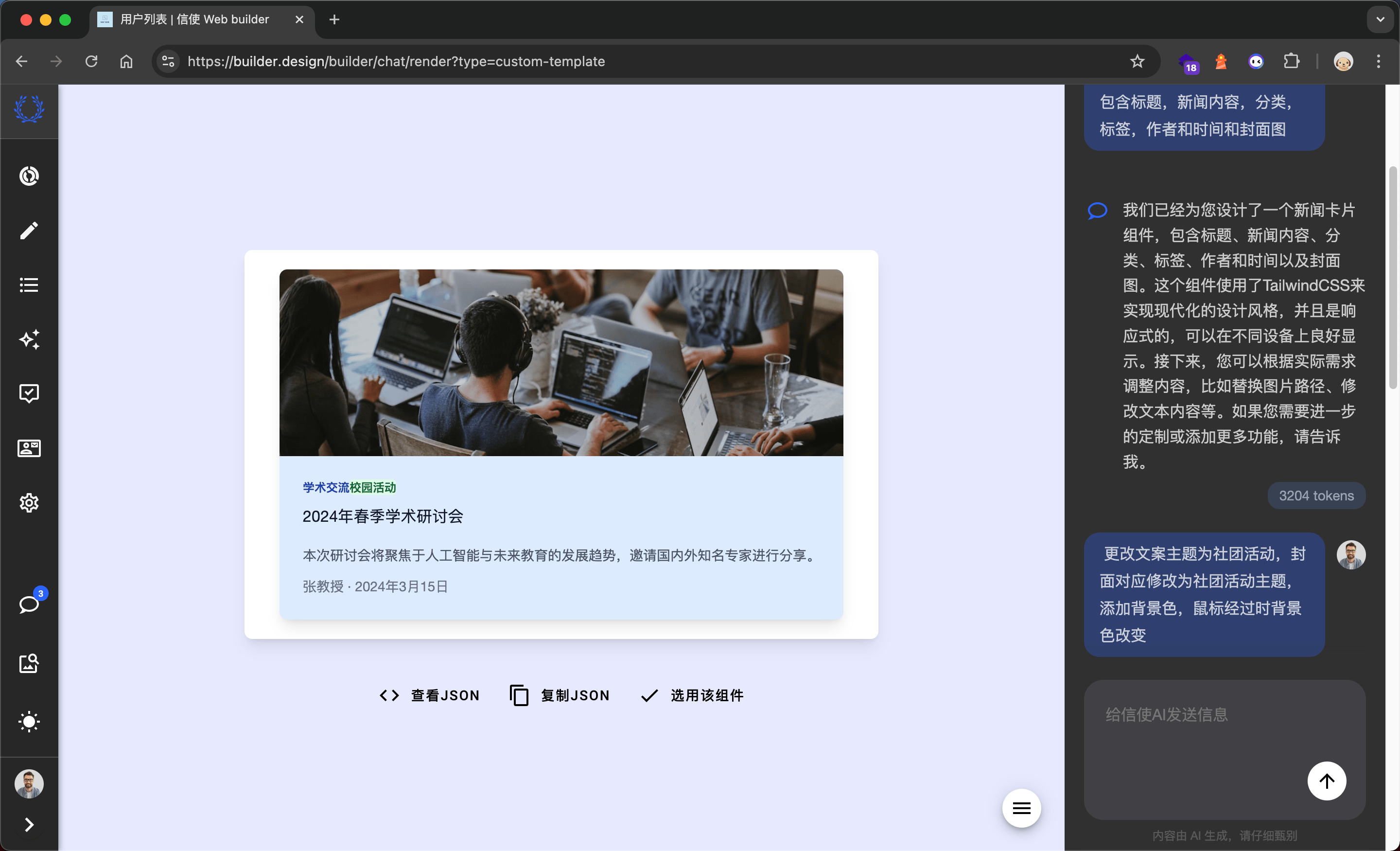Open the settings gear in sidebar
The height and width of the screenshot is (851, 1400).
click(29, 502)
